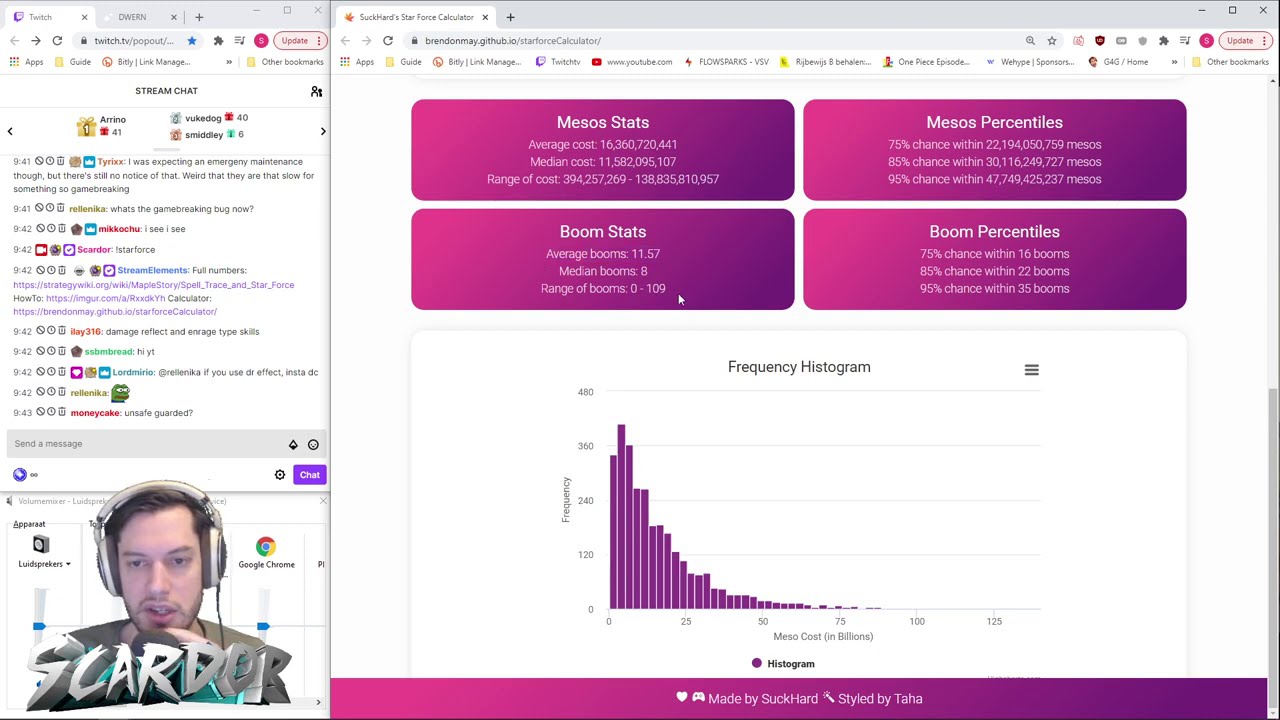Open the histogram chart context menu icon
Screen dimensions: 1280x720
(x=1031, y=370)
